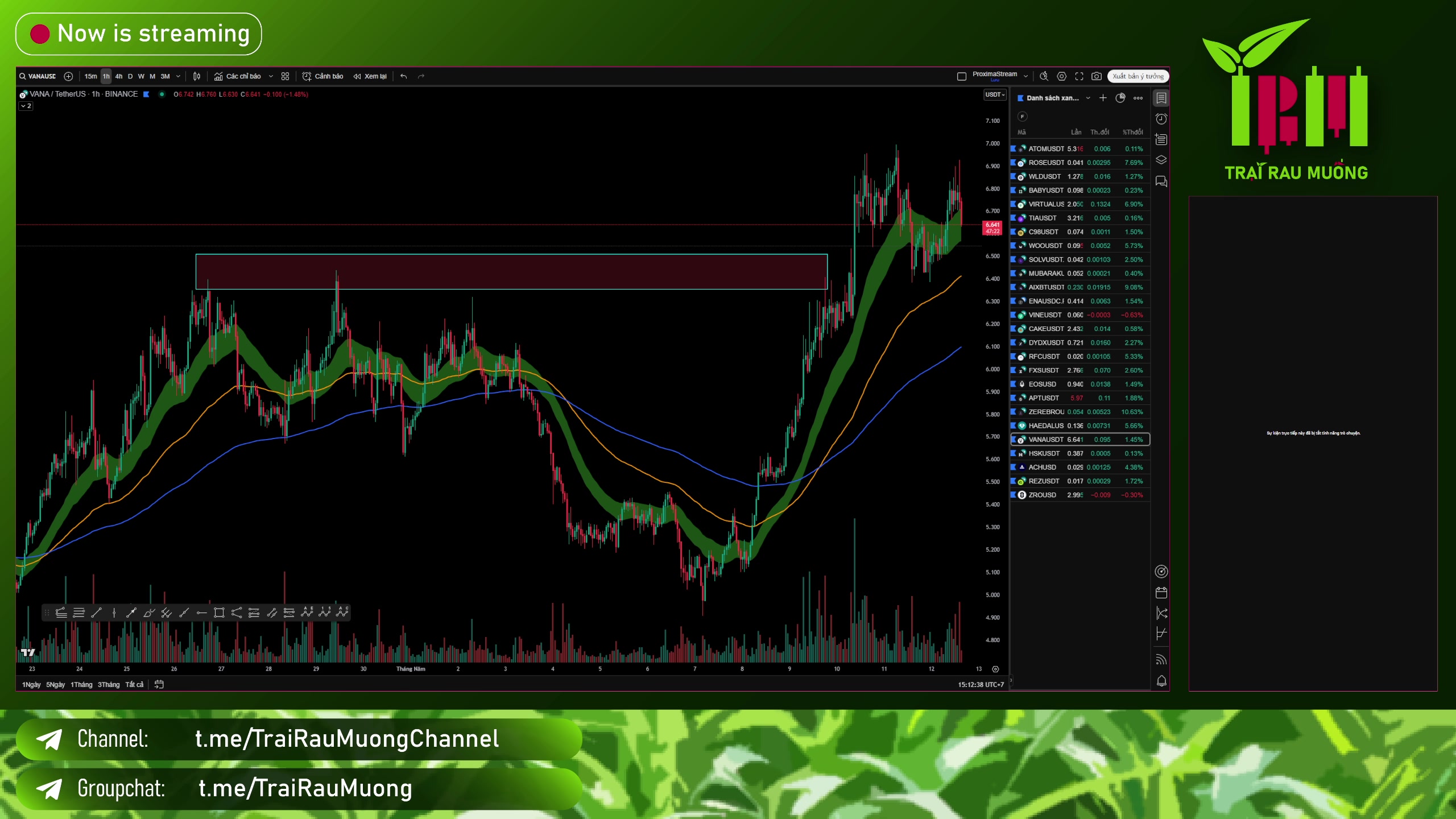Open chart settings hexagon icon
The width and height of the screenshot is (1456, 819).
point(1062,76)
